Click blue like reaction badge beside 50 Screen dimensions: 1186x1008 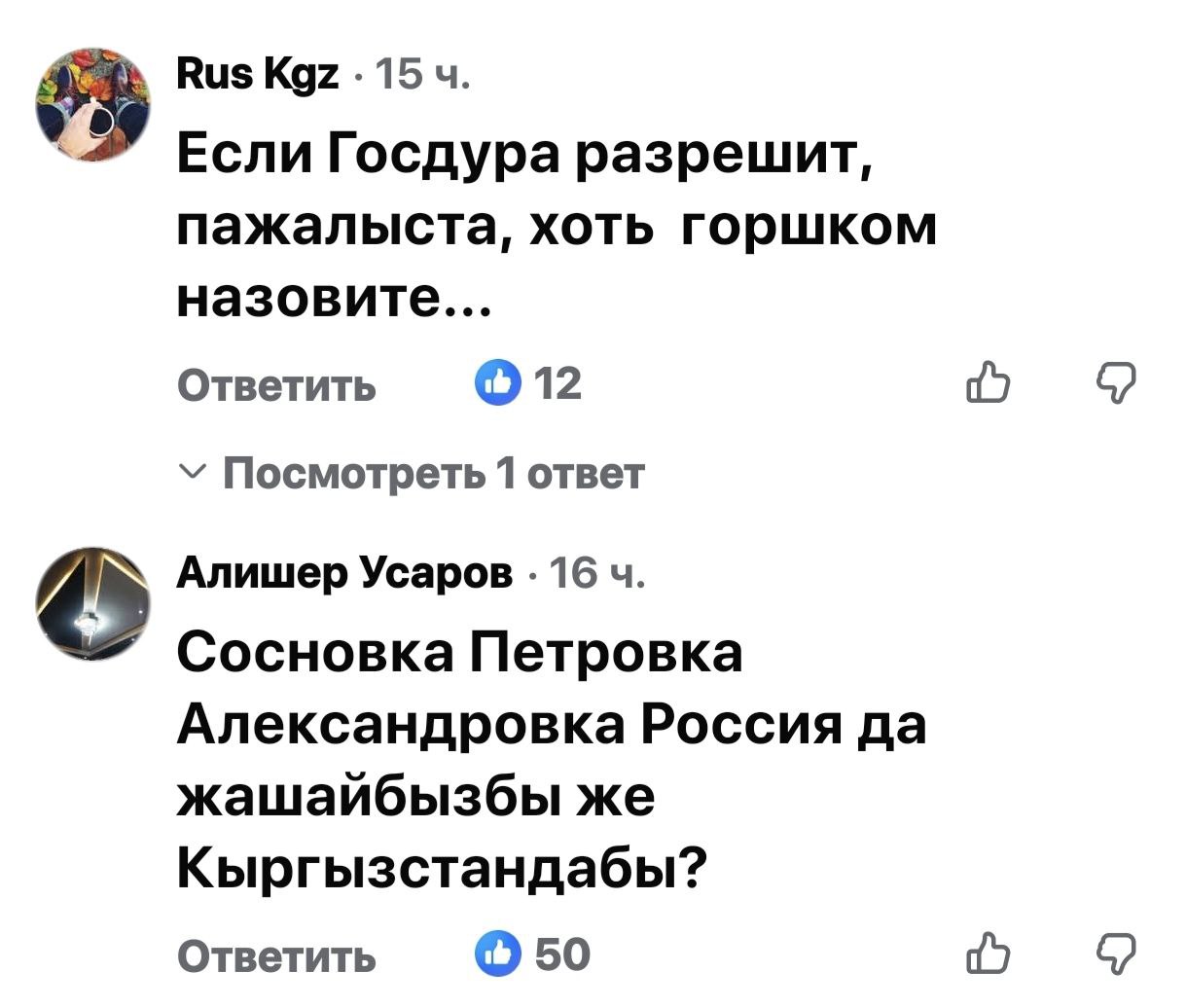(x=496, y=954)
